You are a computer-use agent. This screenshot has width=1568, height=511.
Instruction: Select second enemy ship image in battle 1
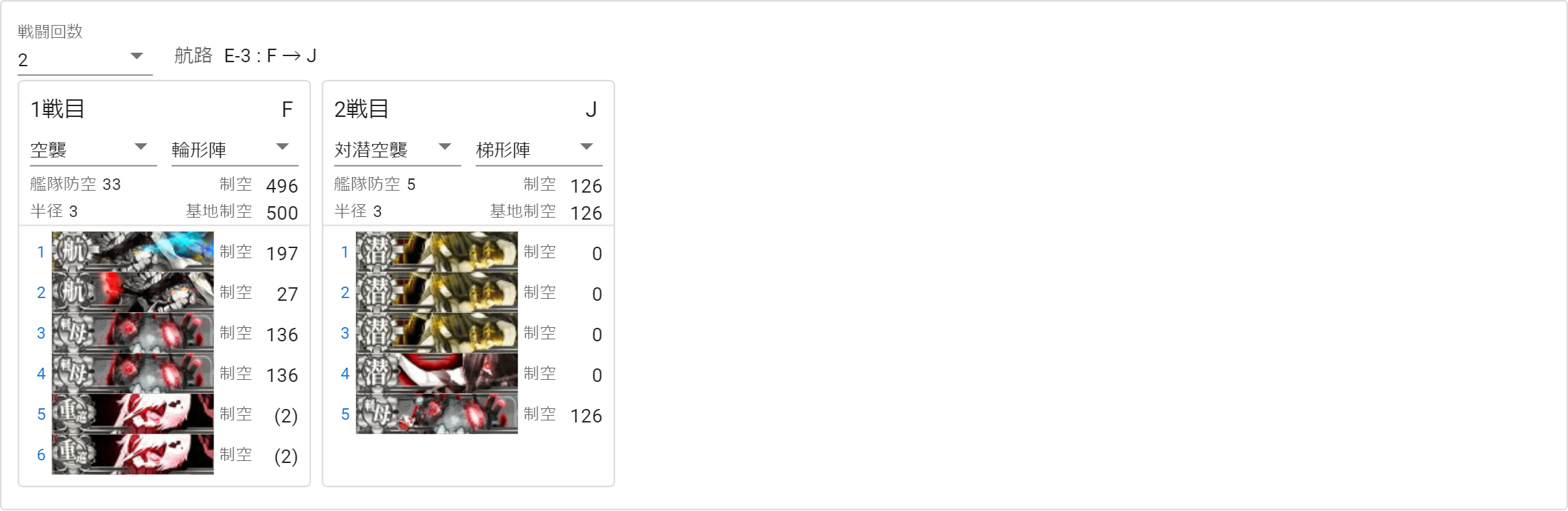[x=132, y=292]
